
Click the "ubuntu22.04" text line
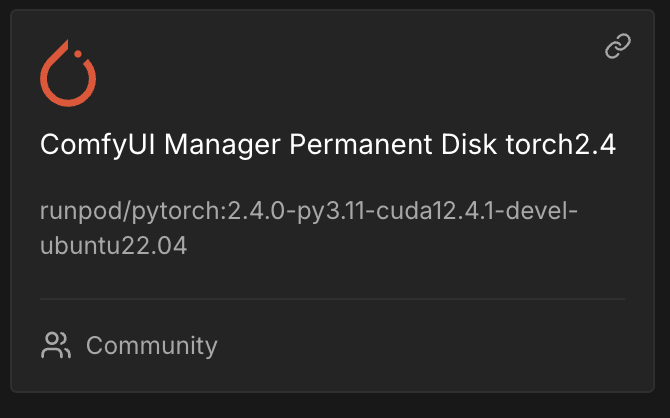[x=113, y=246]
